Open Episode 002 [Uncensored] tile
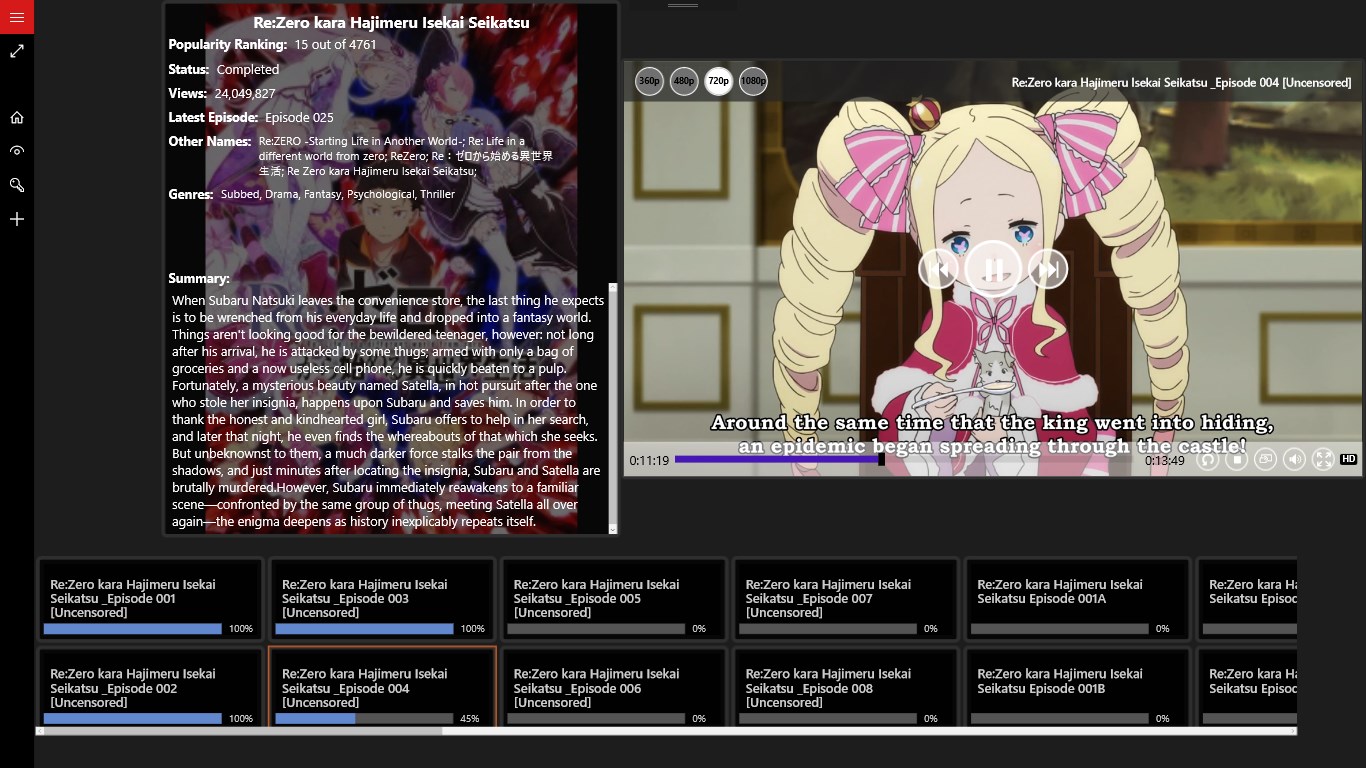The width and height of the screenshot is (1366, 768). (150, 687)
